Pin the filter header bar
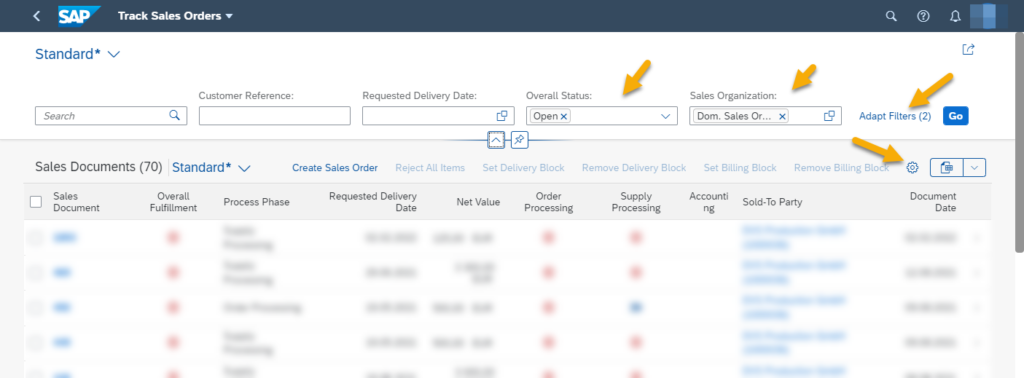This screenshot has height=378, width=1024. 520,139
